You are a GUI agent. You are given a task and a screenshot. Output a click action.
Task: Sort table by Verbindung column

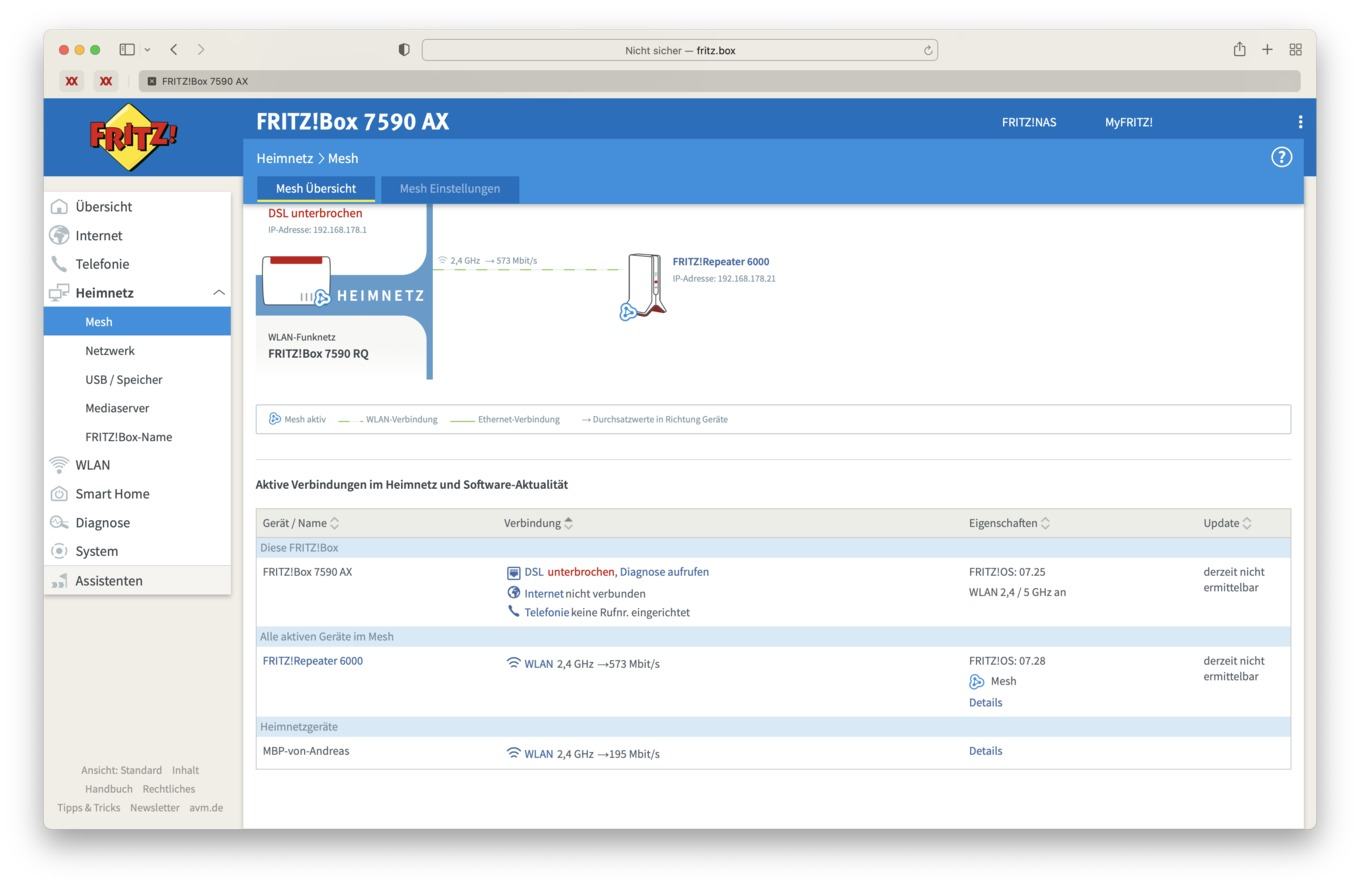(539, 523)
